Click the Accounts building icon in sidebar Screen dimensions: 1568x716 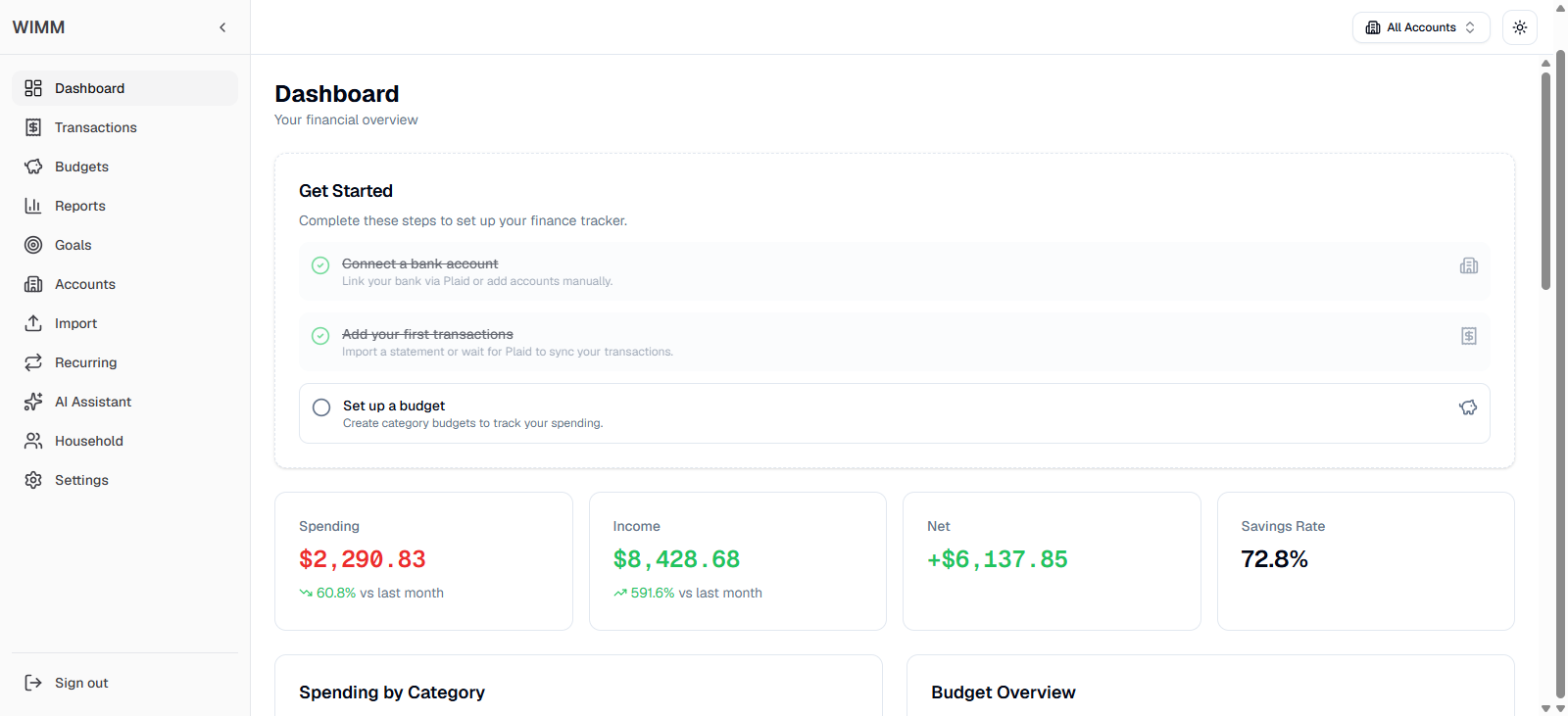pos(33,284)
